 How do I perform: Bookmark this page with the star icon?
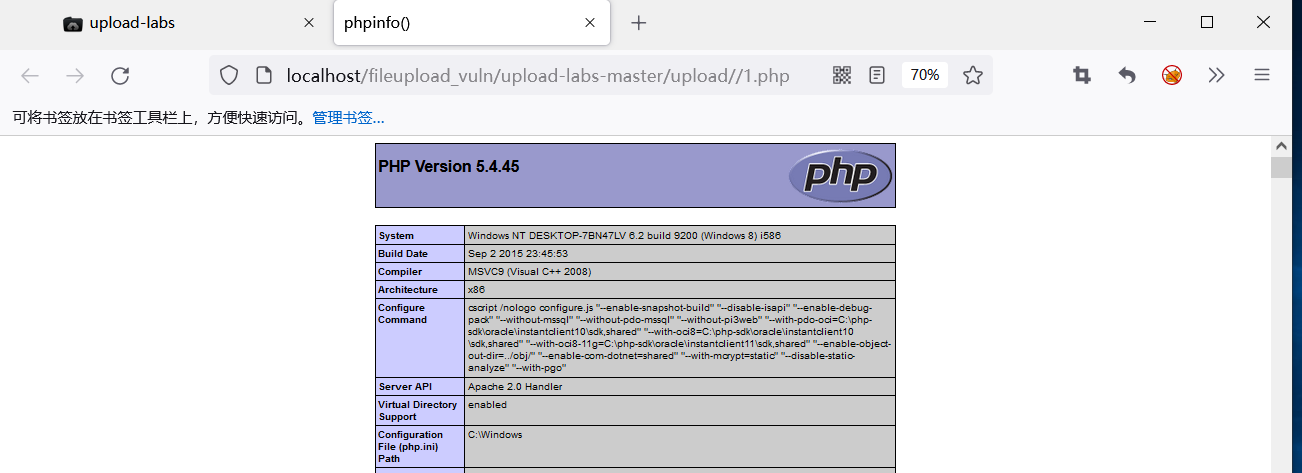(972, 75)
